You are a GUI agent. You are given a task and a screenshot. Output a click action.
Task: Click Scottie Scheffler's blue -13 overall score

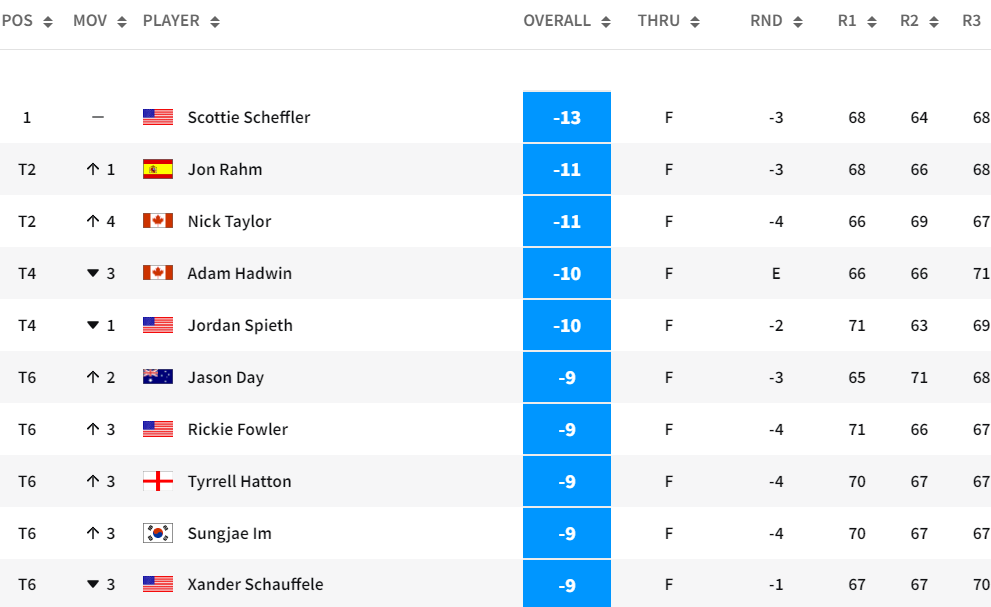(567, 117)
